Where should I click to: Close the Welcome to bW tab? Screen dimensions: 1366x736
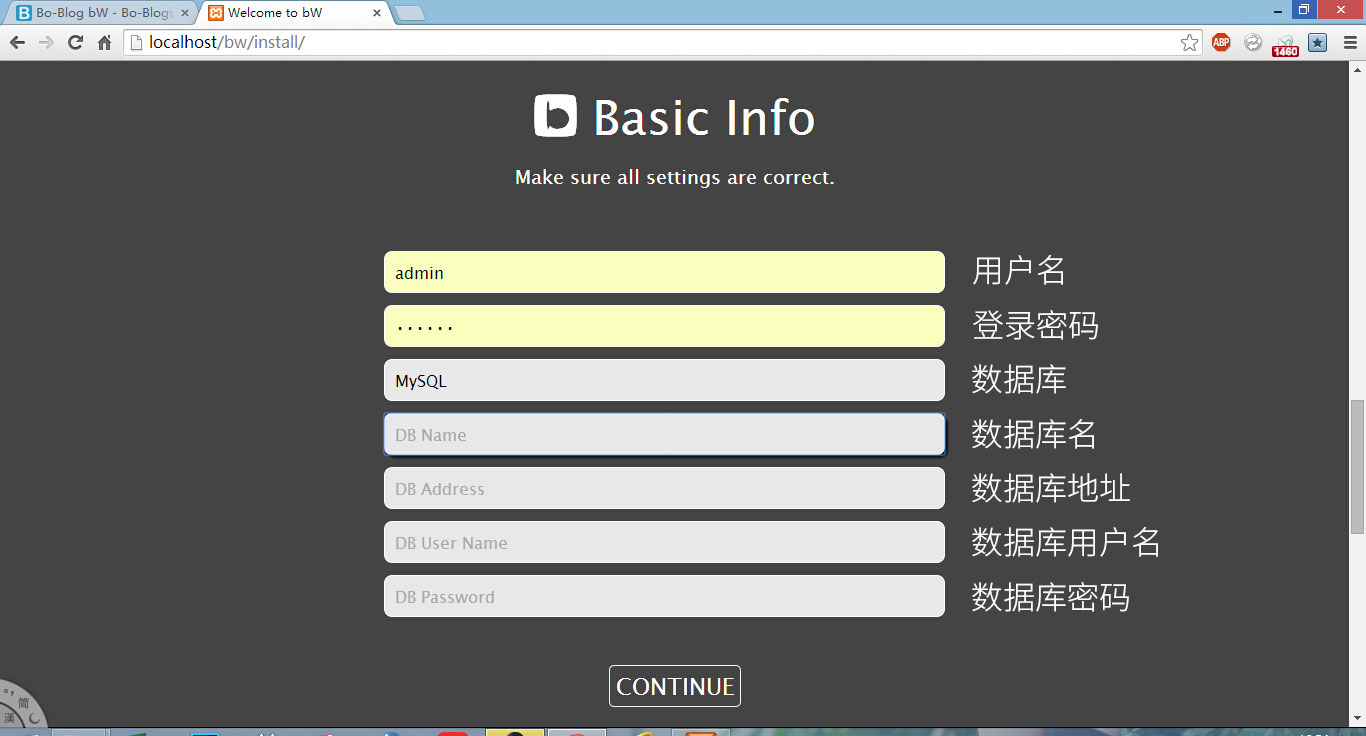[377, 13]
